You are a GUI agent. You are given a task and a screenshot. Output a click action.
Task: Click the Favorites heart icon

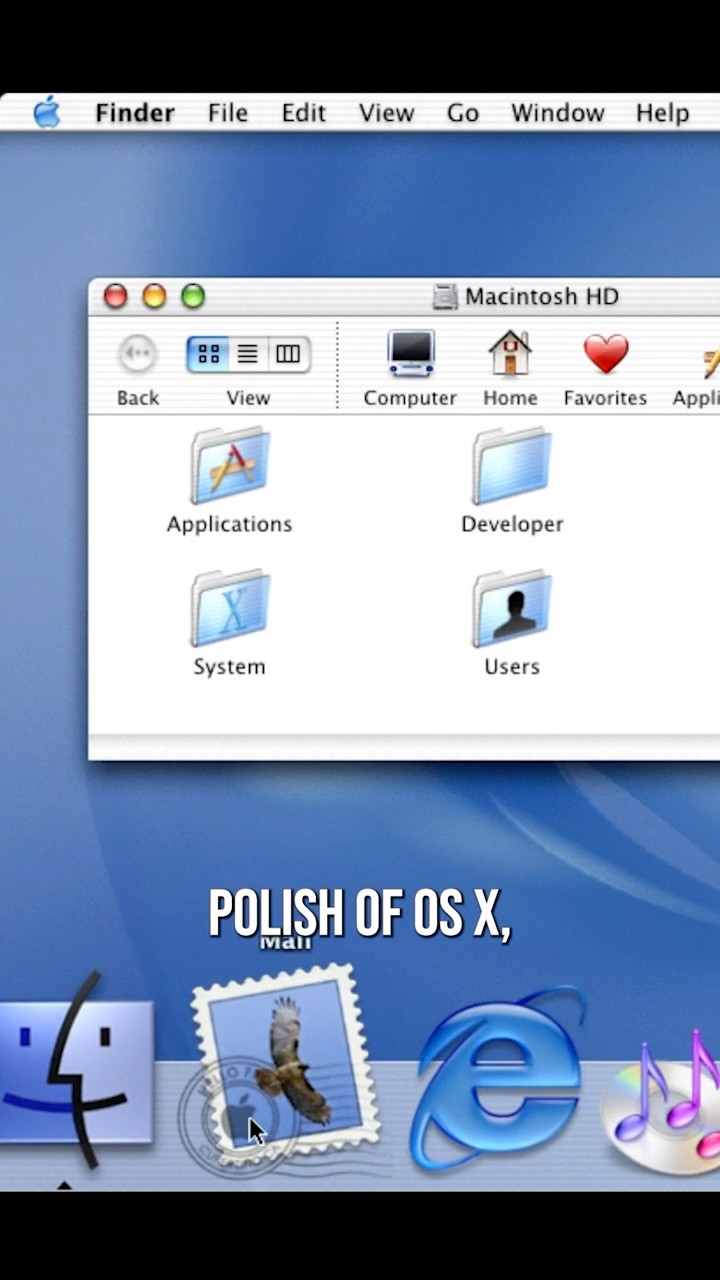(x=606, y=354)
